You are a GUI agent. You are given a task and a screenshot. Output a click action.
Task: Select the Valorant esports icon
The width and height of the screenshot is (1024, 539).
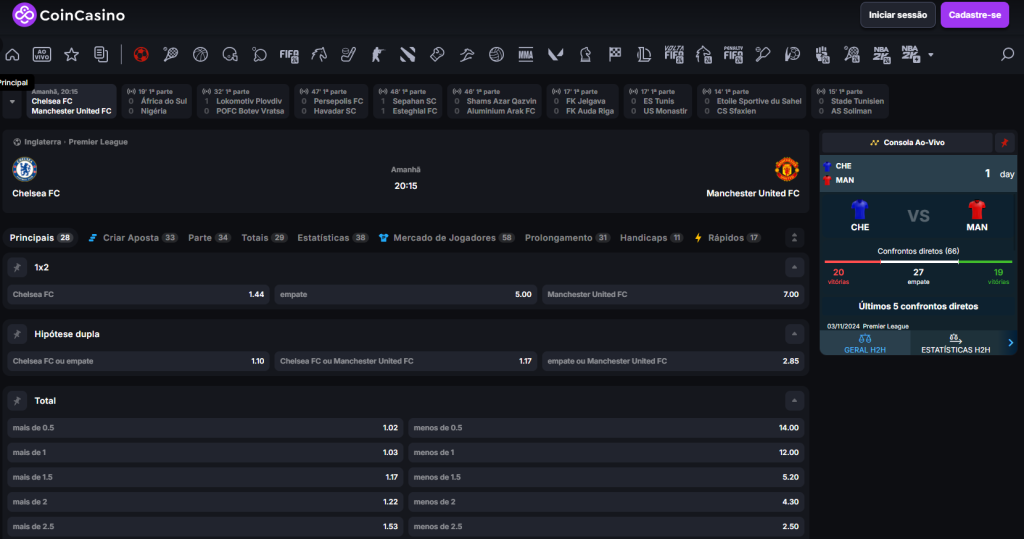click(x=555, y=55)
